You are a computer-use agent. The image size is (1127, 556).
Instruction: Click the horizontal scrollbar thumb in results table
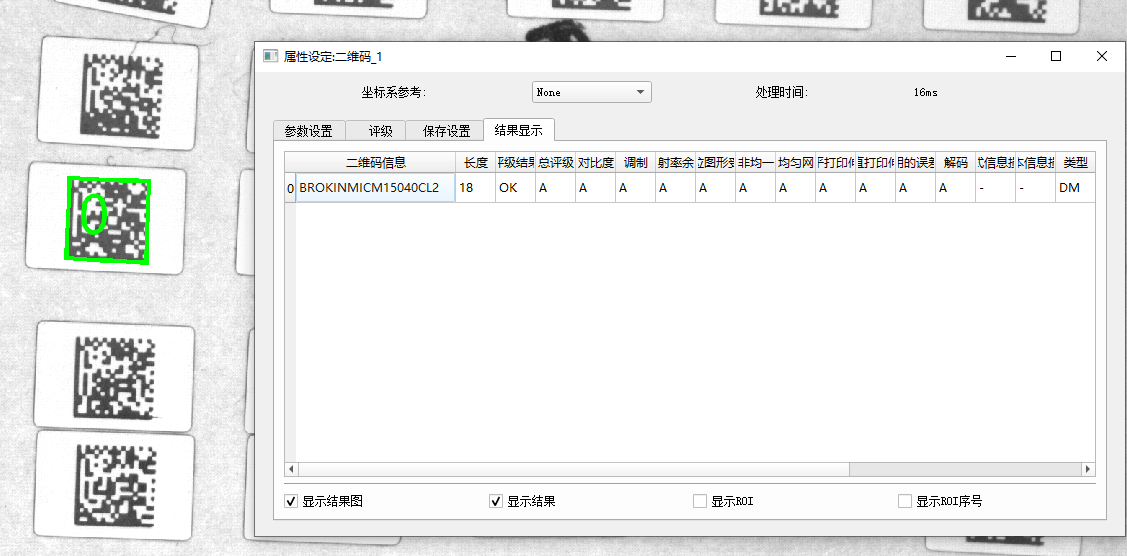pyautogui.click(x=572, y=469)
